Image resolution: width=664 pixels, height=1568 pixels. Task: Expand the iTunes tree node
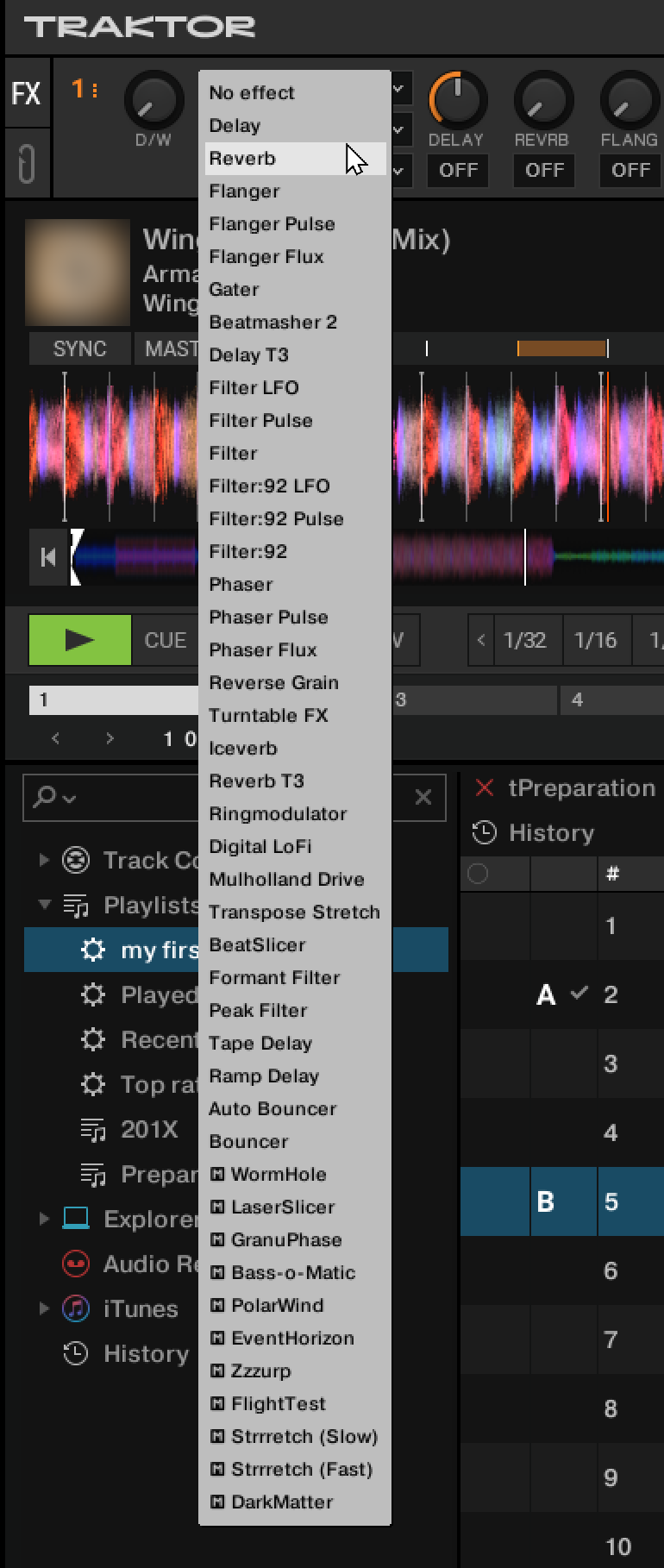44,1308
